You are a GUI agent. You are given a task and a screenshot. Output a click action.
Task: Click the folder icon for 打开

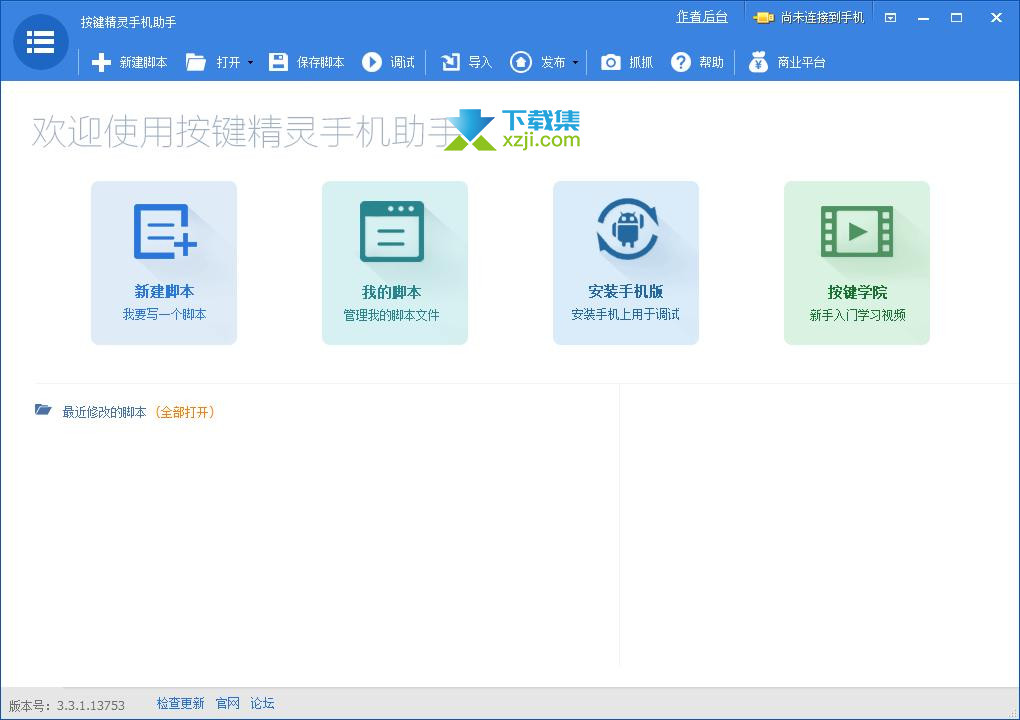pos(196,62)
